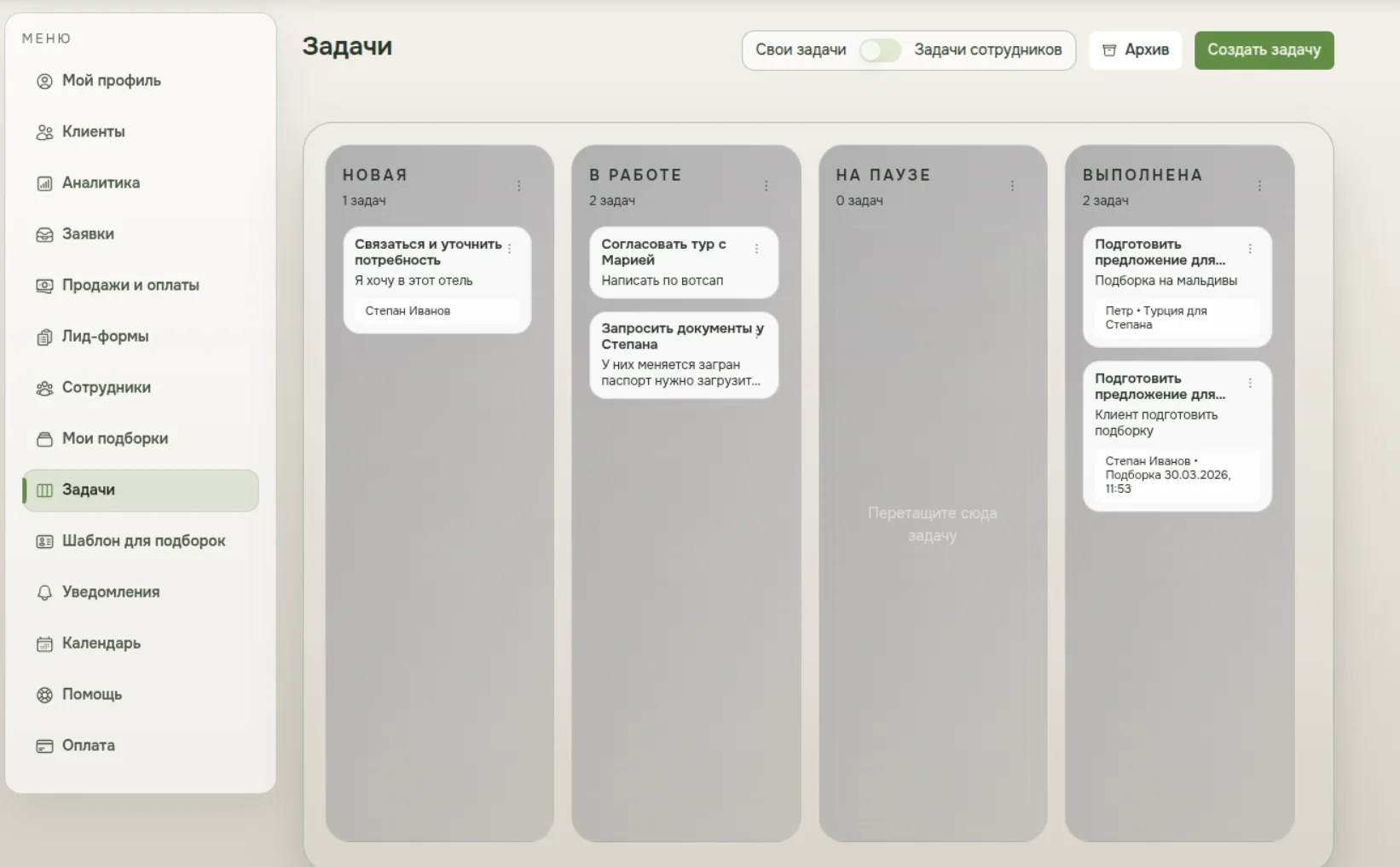This screenshot has width=1400, height=867.
Task: Click the Уведомления bell icon
Action: point(44,592)
